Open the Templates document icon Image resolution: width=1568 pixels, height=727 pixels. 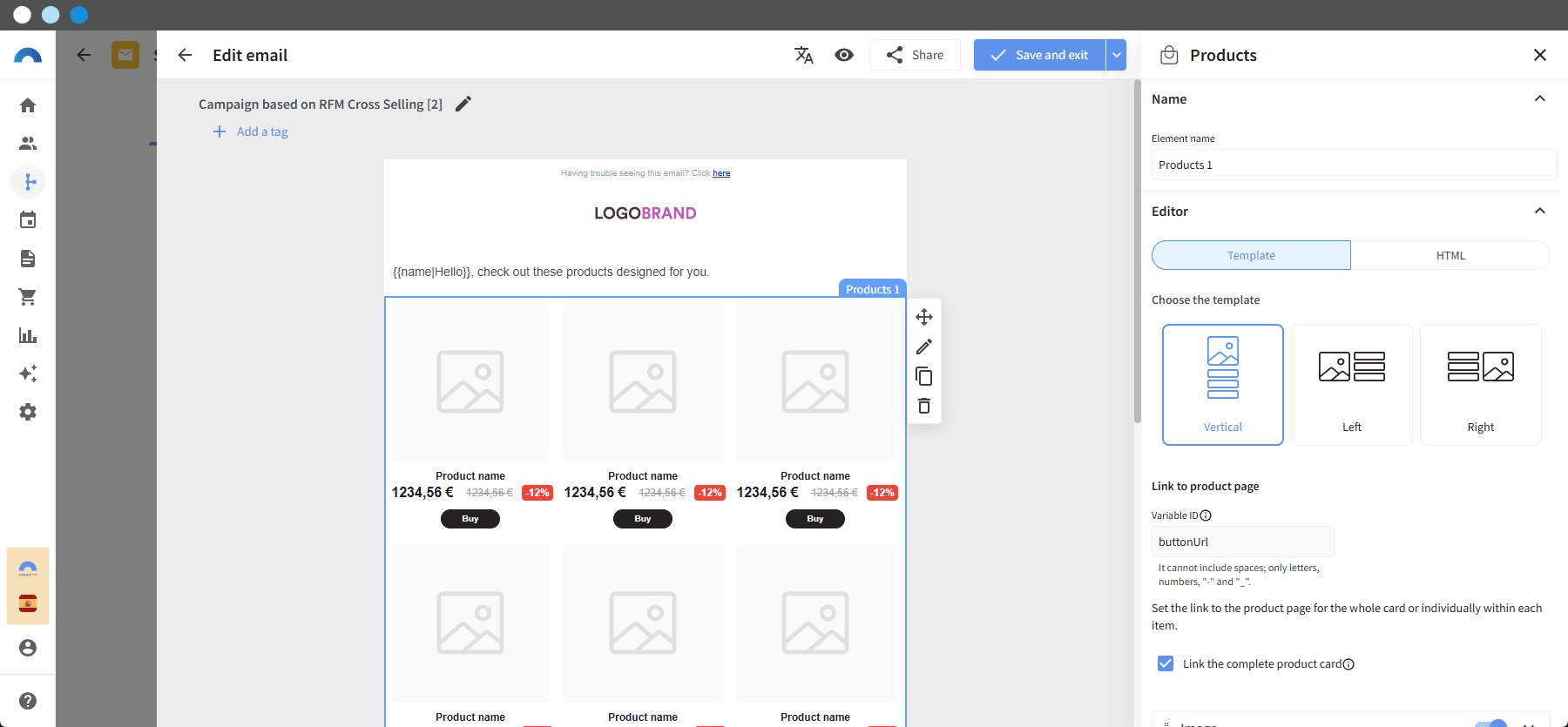tap(28, 259)
